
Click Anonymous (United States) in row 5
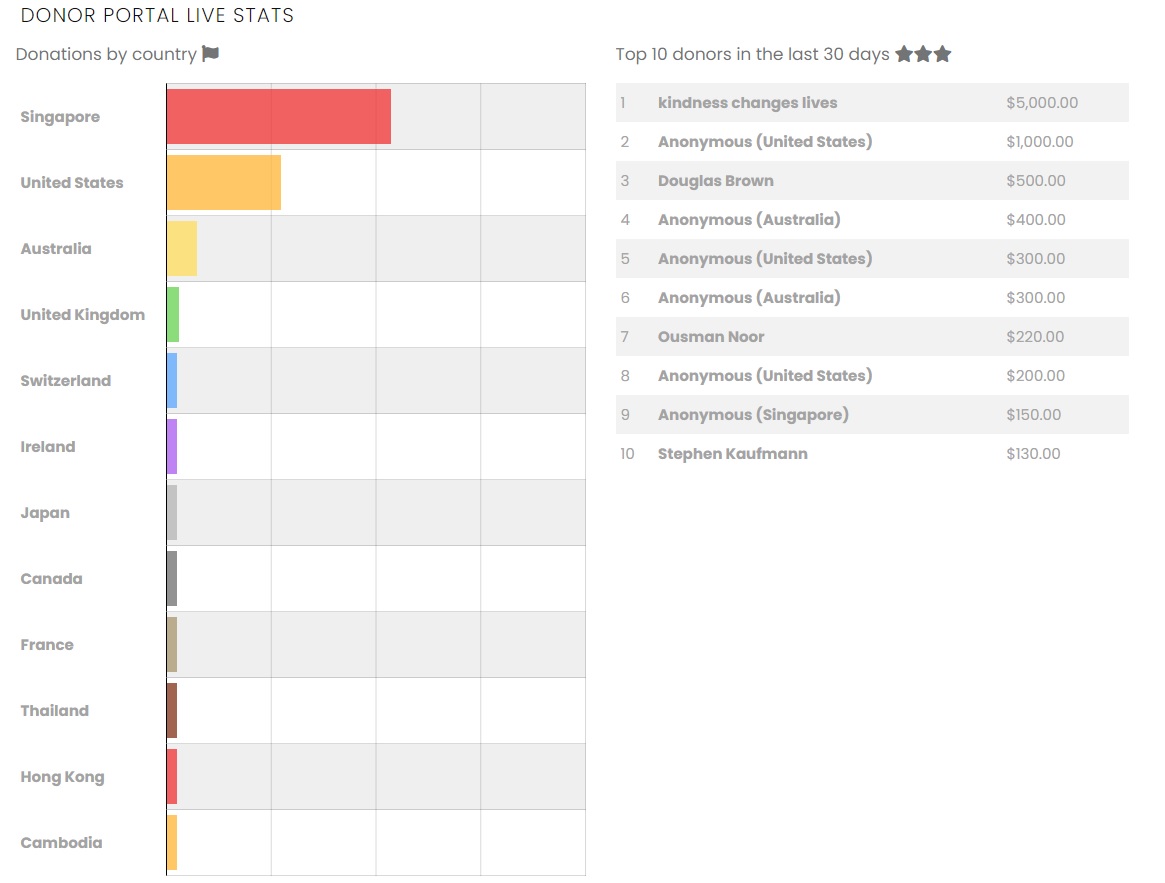click(x=765, y=259)
